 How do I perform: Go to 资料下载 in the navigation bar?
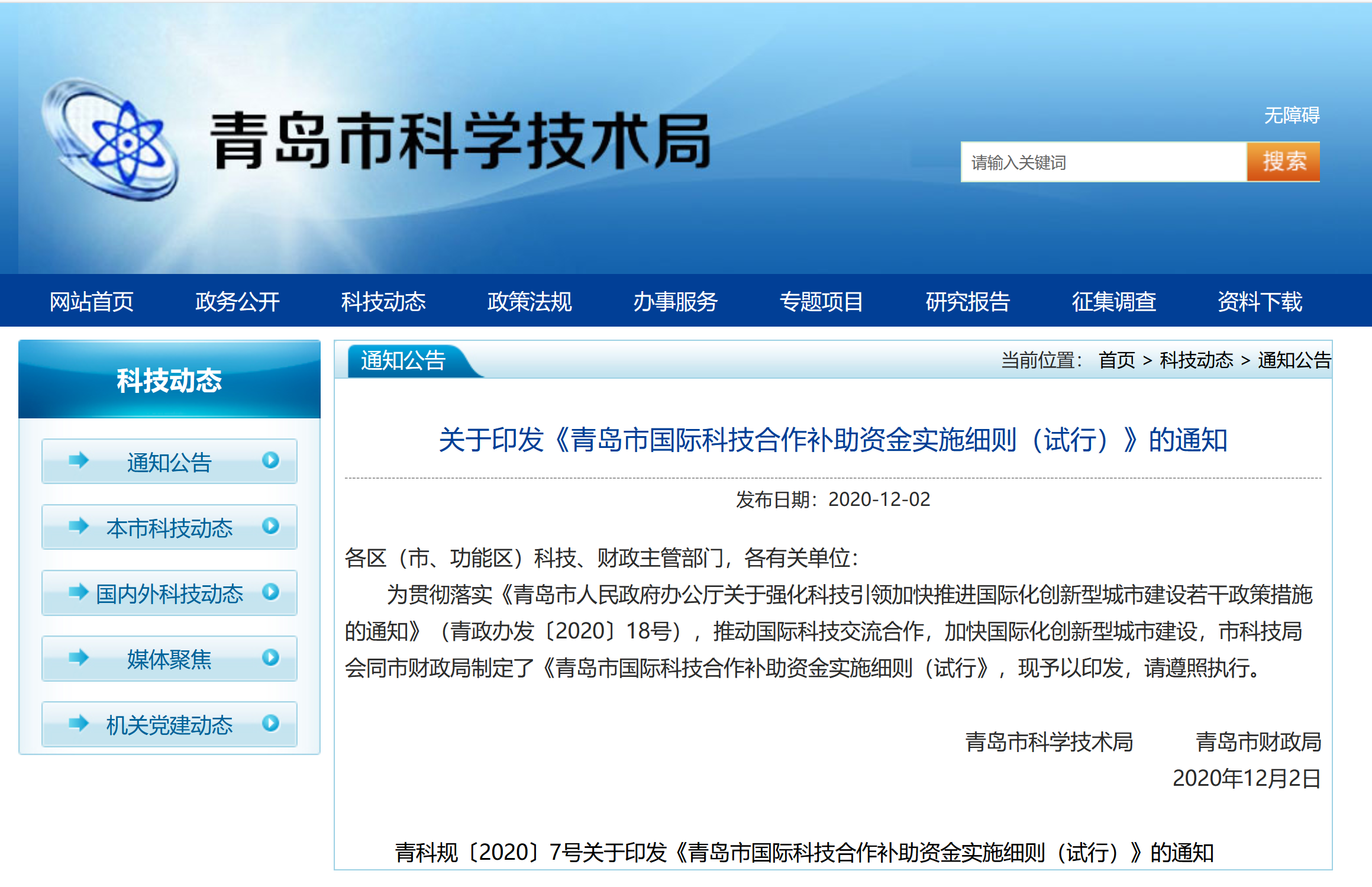(x=1260, y=301)
